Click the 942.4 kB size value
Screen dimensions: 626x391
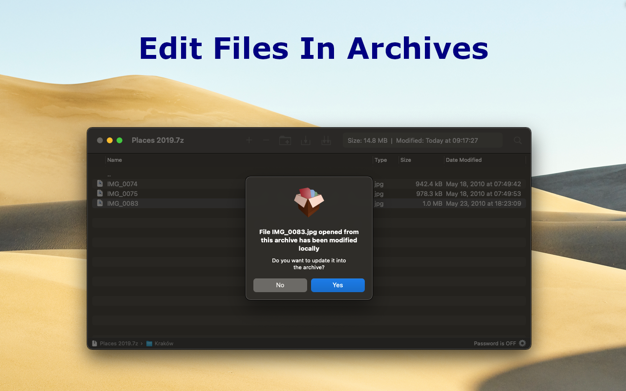tap(428, 184)
